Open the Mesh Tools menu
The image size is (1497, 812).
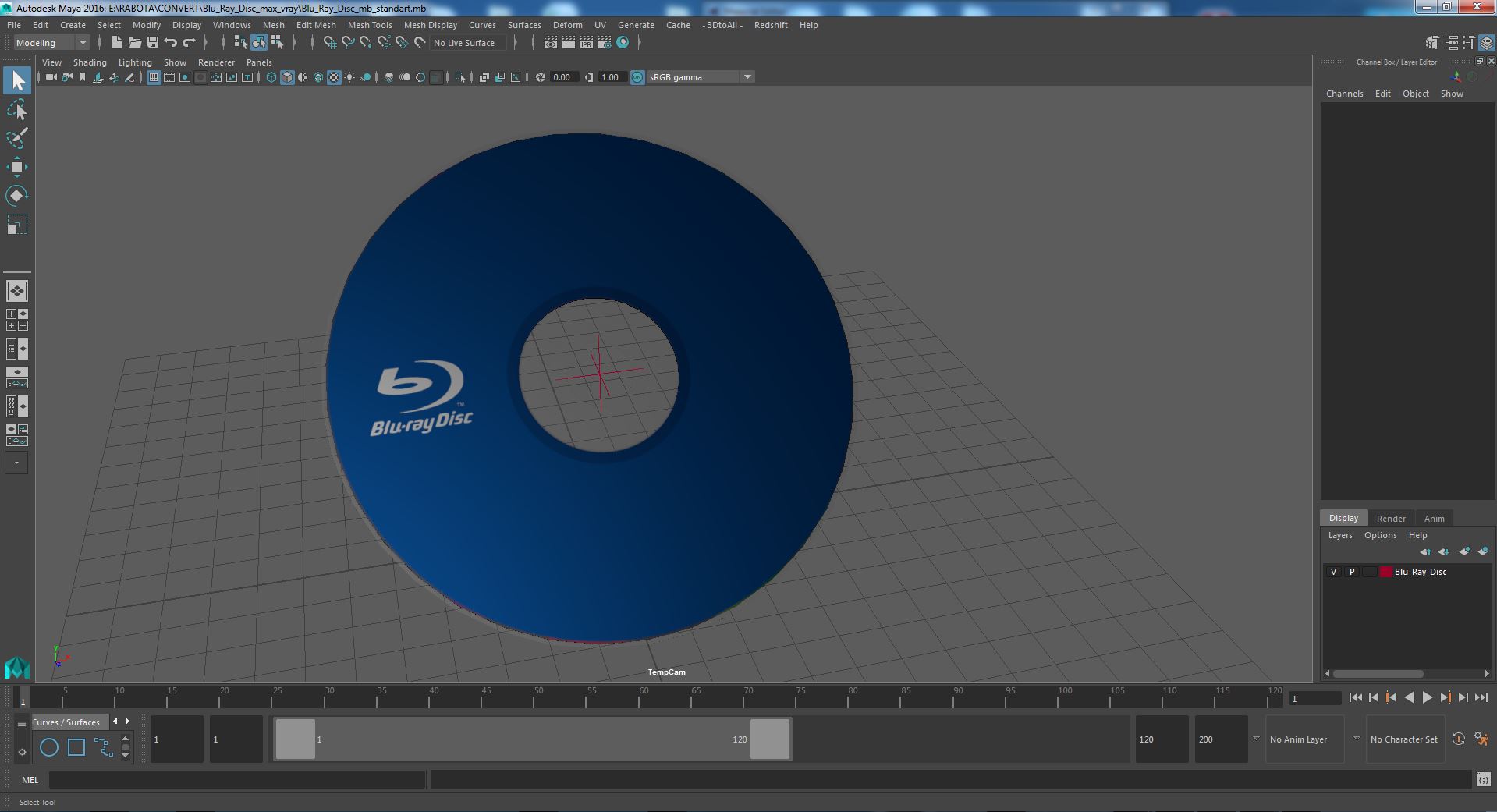pyautogui.click(x=370, y=25)
